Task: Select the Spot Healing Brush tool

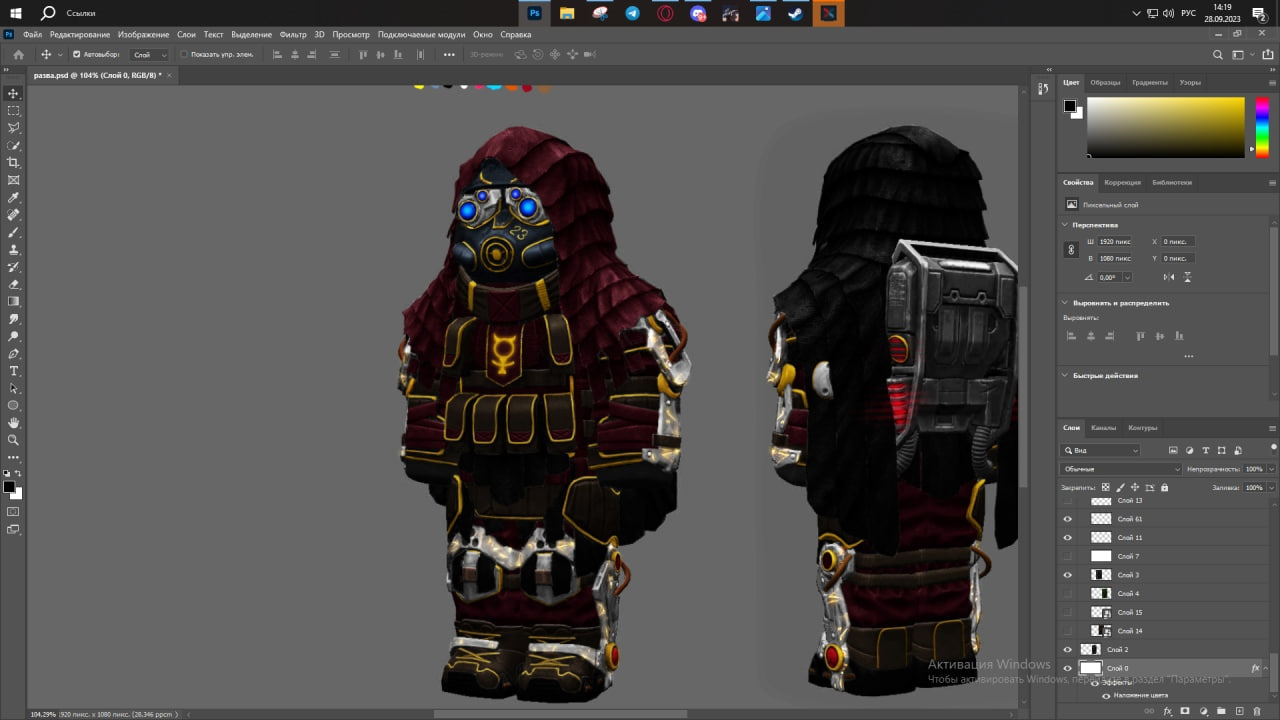Action: pos(13,215)
